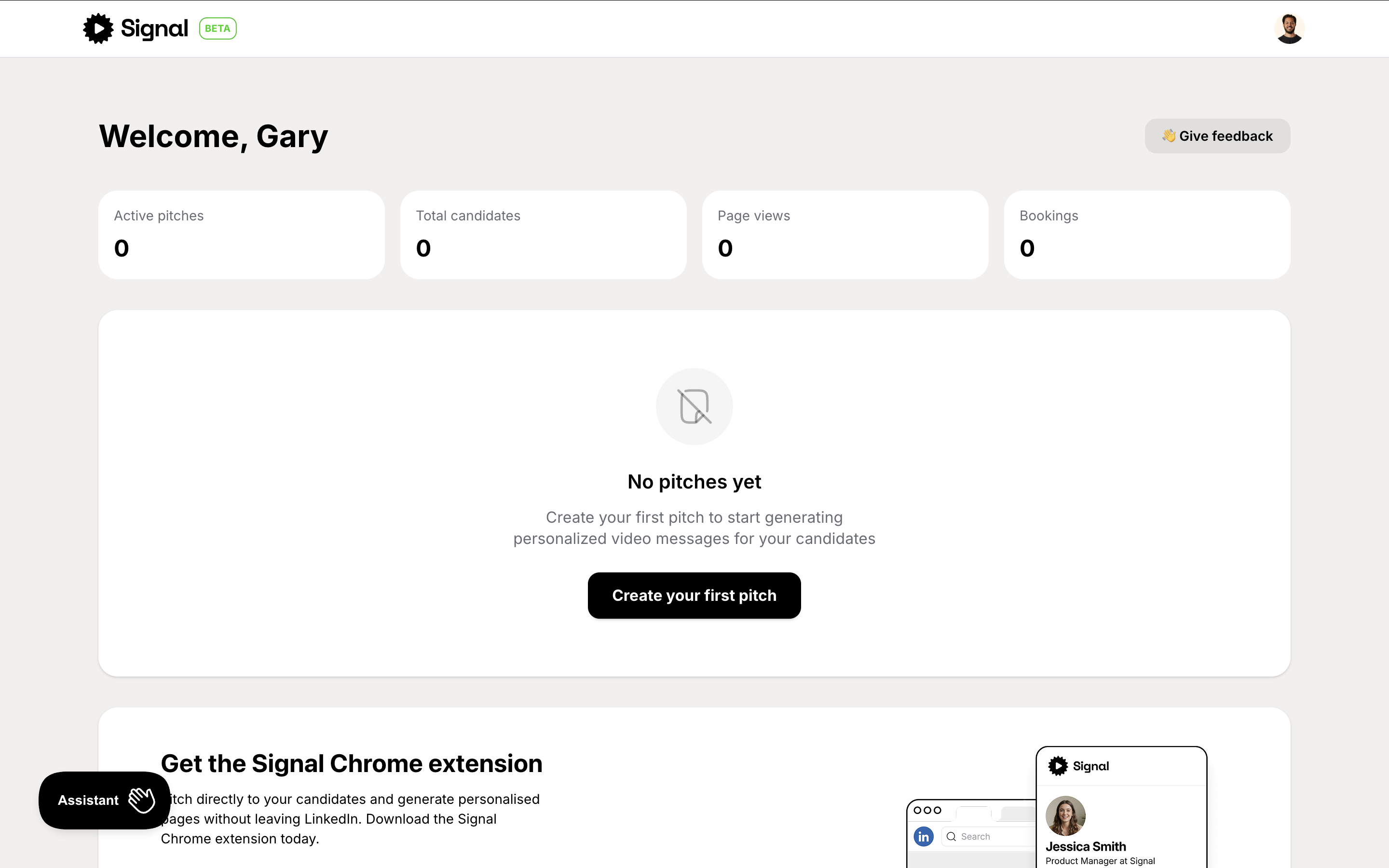Click the waving hand emoji in the Give feedback button

click(x=1169, y=136)
